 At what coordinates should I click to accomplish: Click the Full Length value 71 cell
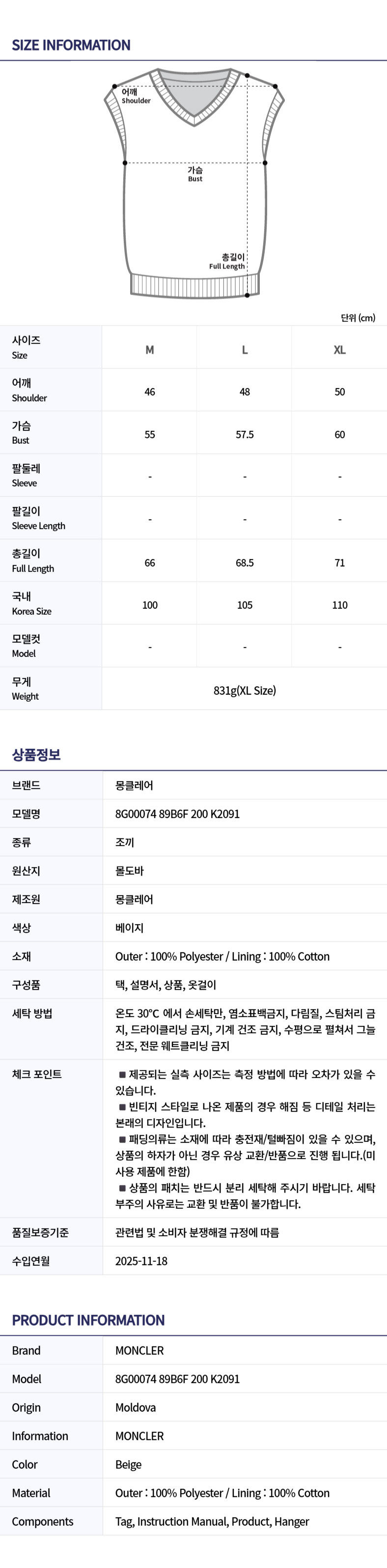pyautogui.click(x=339, y=563)
